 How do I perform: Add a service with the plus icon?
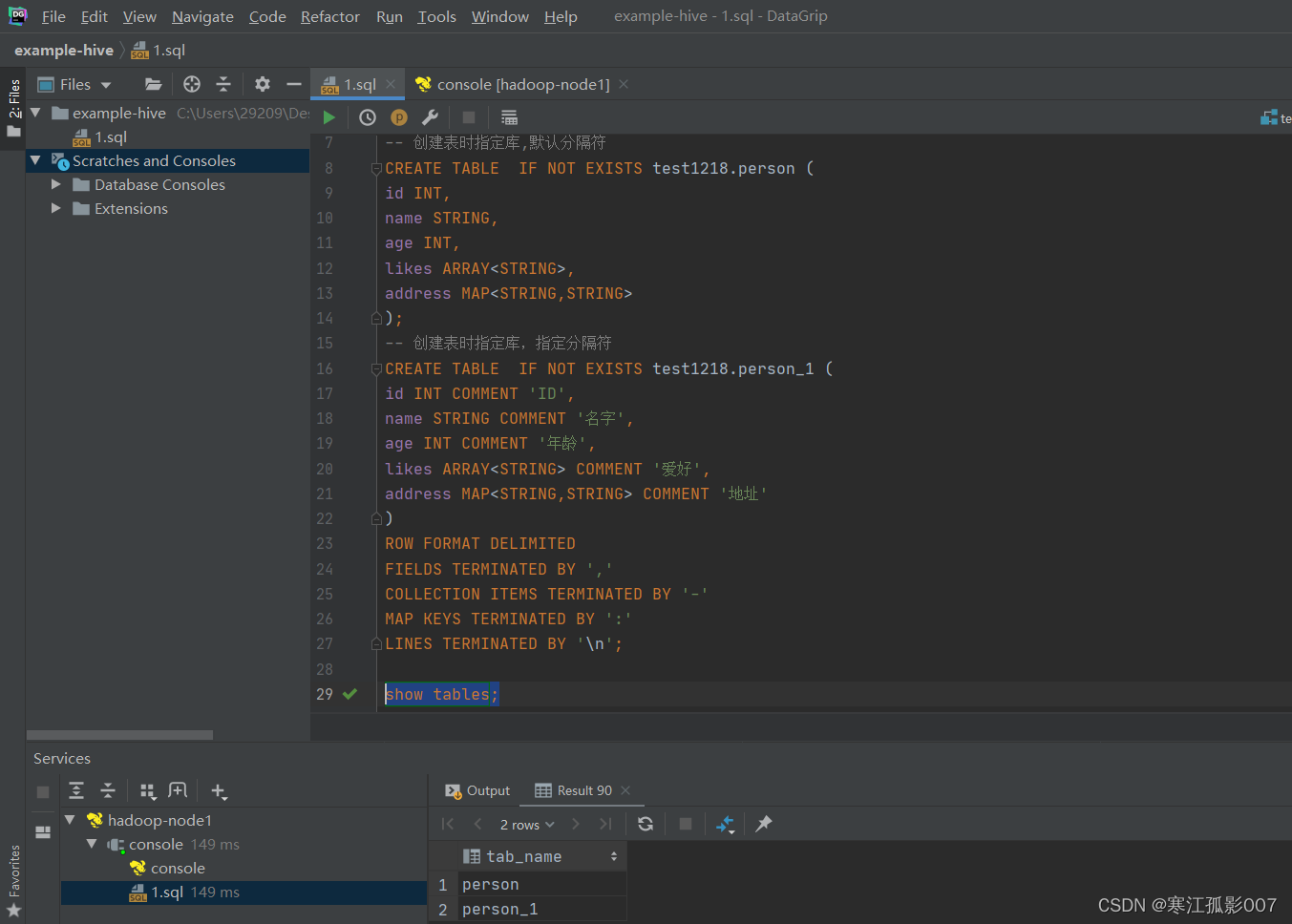point(219,791)
